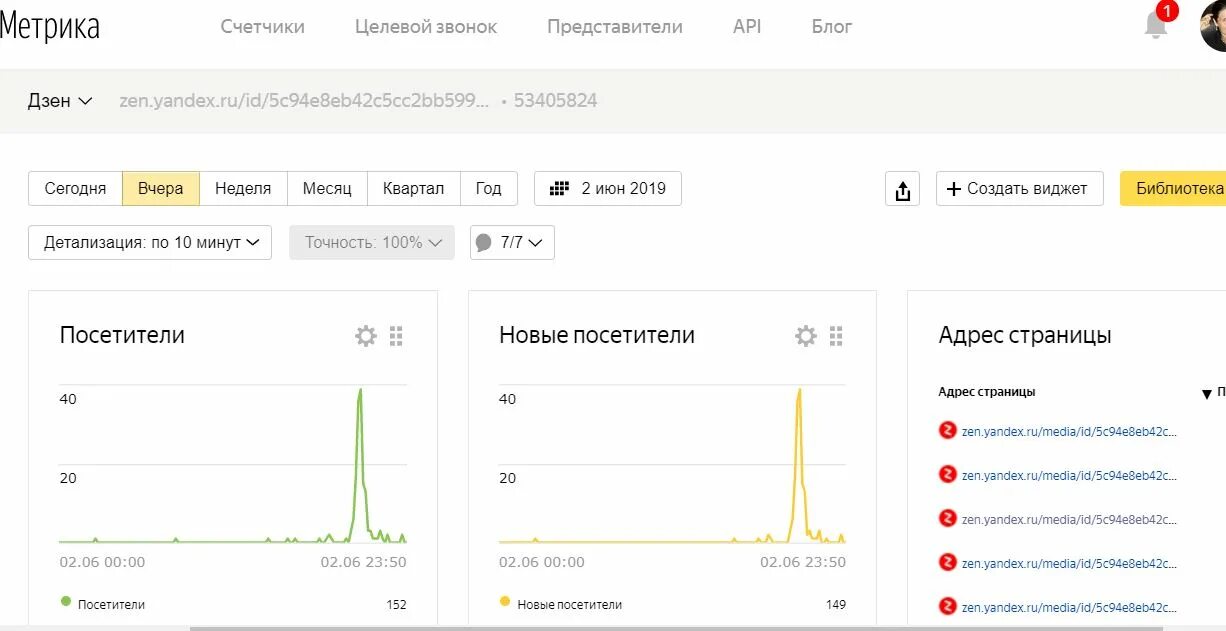Click the Создать виджет button
Image resolution: width=1226 pixels, height=631 pixels.
(1019, 188)
